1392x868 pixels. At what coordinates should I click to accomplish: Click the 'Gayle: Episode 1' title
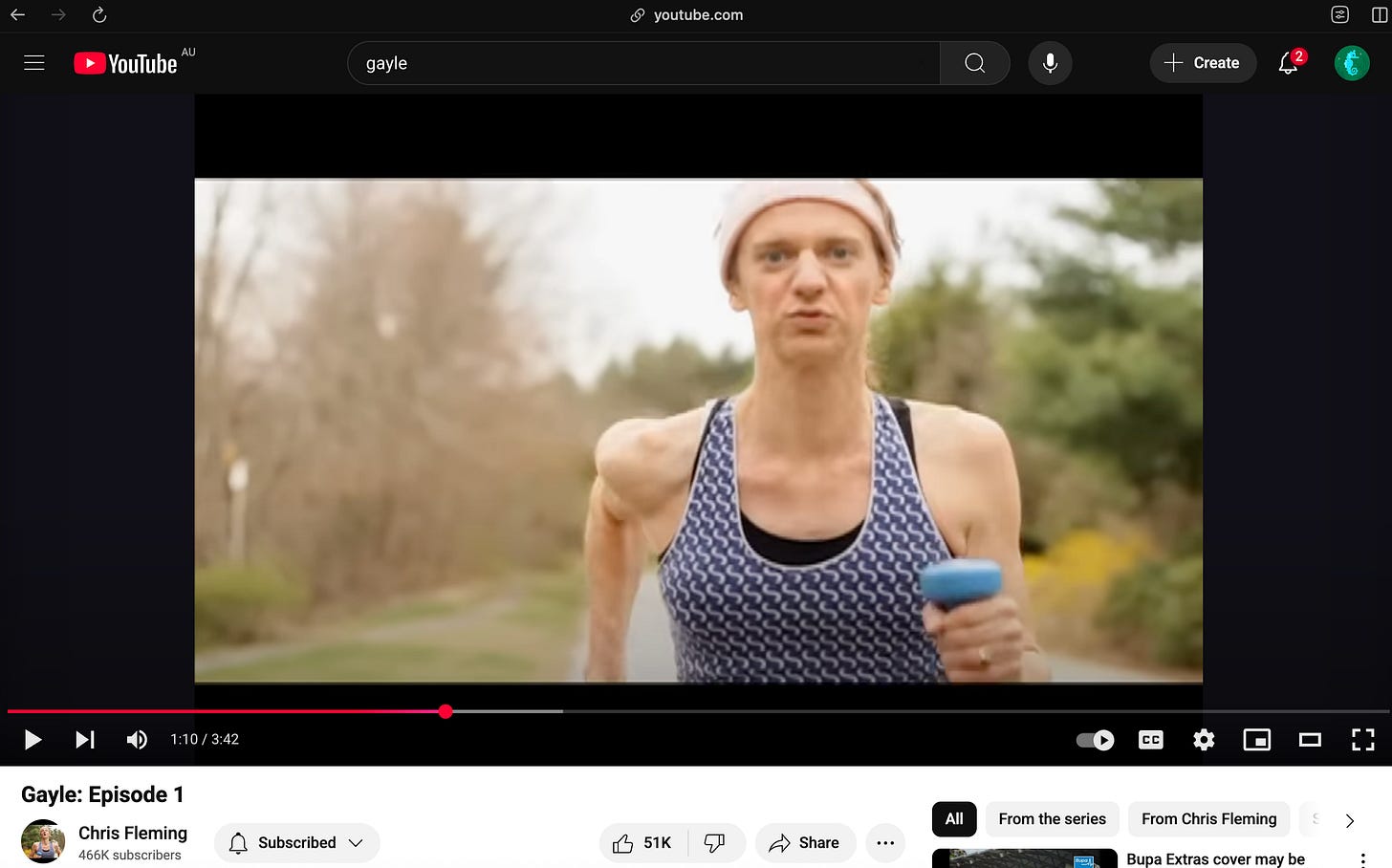pos(102,794)
